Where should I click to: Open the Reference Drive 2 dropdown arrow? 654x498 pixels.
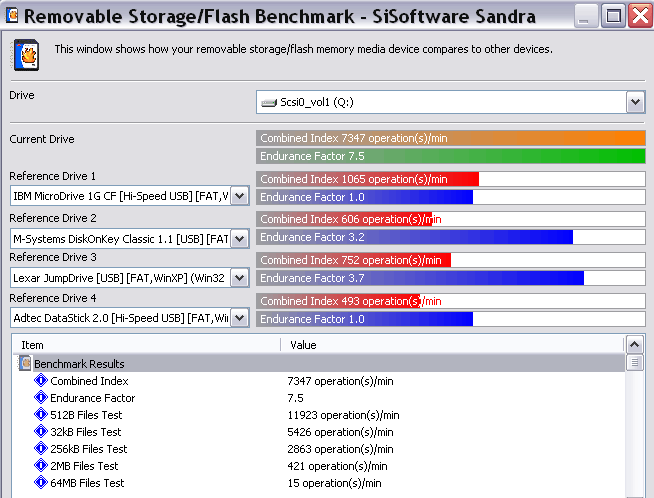pos(239,239)
